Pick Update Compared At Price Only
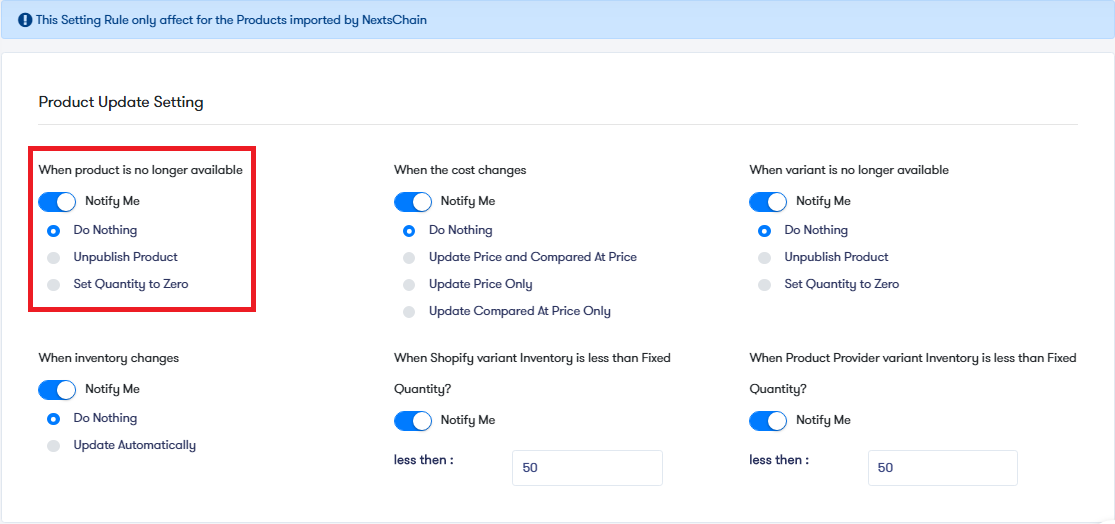This screenshot has height=524, width=1115. point(409,311)
